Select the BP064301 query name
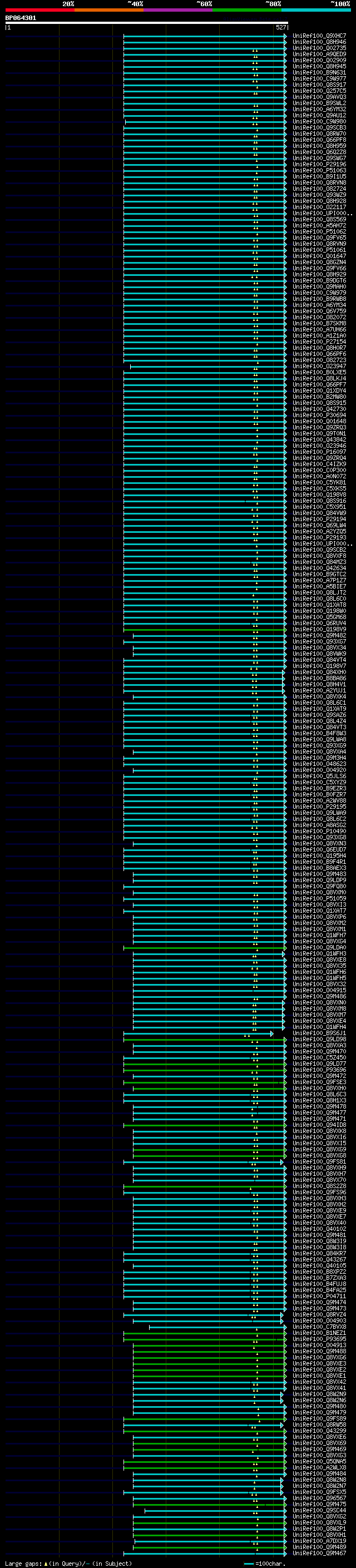The width and height of the screenshot is (356, 1568). pyautogui.click(x=21, y=18)
